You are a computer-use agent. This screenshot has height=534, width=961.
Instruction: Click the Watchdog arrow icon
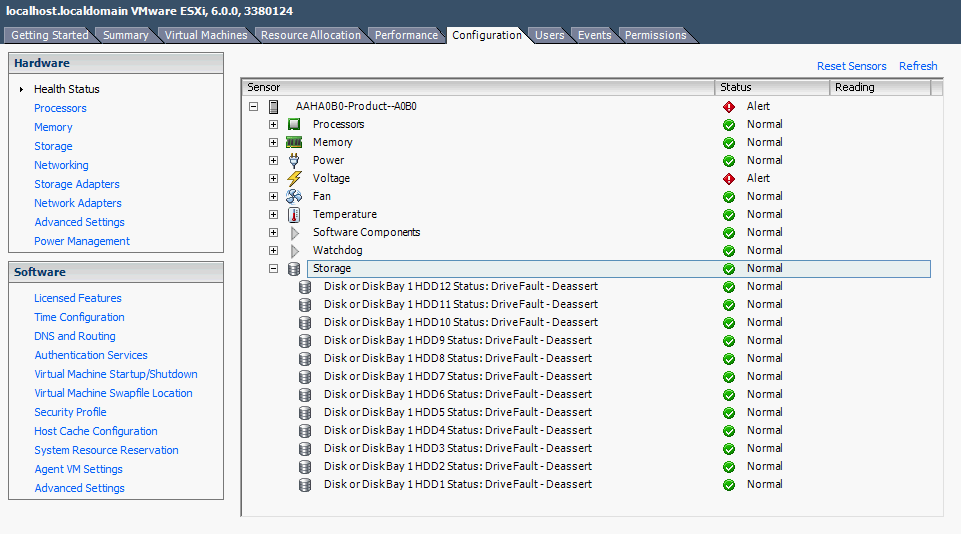(295, 251)
